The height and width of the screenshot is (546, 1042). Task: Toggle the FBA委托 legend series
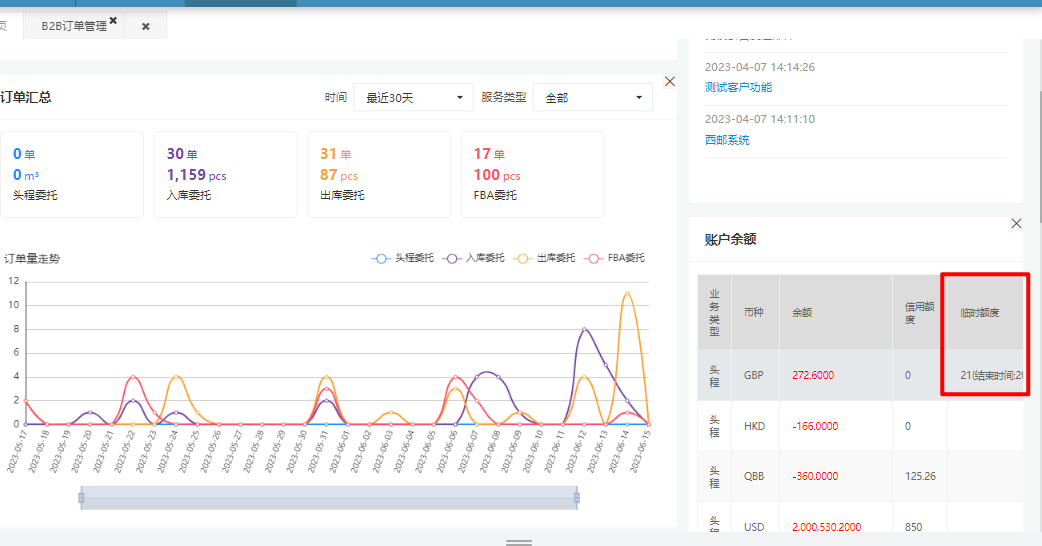click(614, 258)
